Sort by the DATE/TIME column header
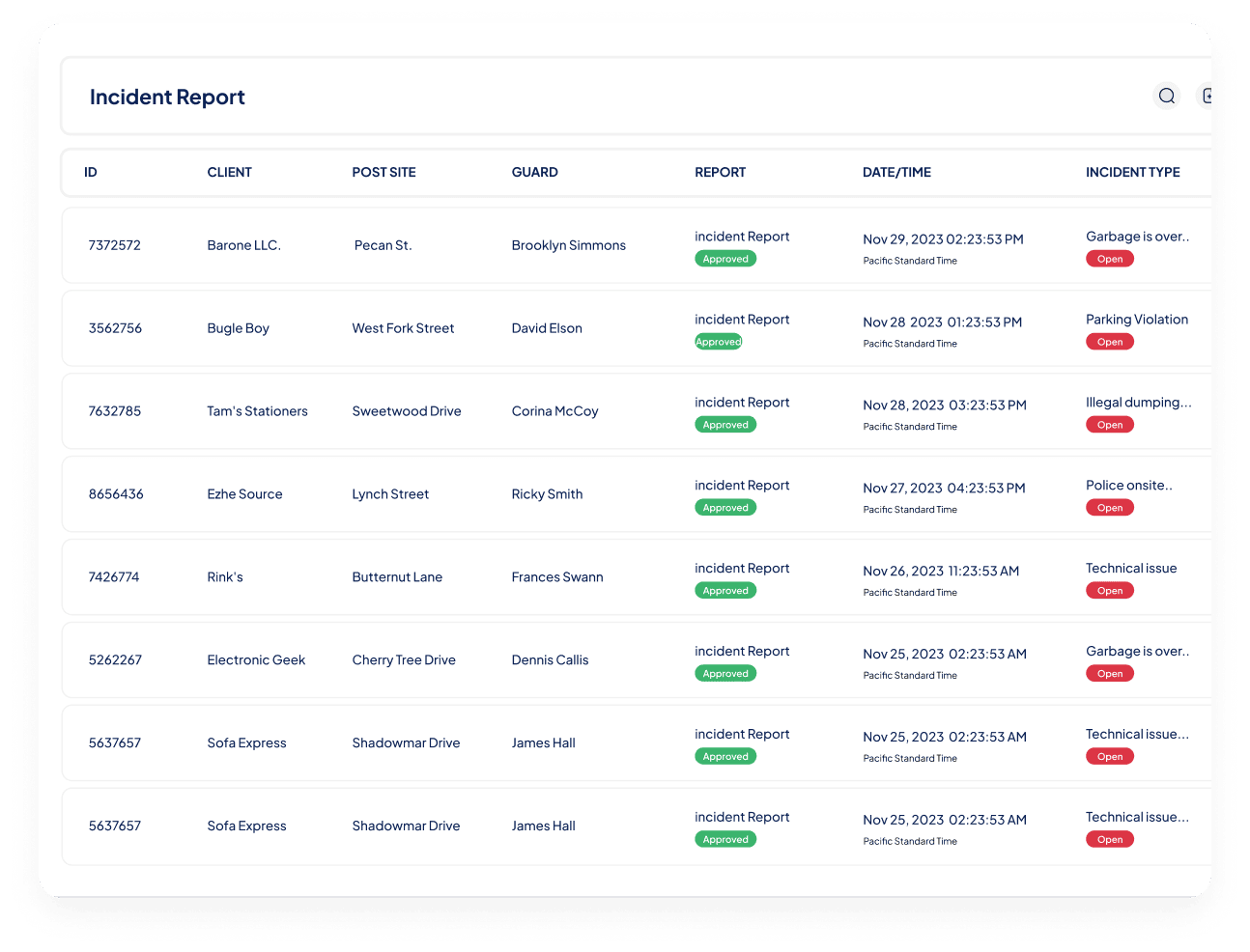 pyautogui.click(x=896, y=172)
